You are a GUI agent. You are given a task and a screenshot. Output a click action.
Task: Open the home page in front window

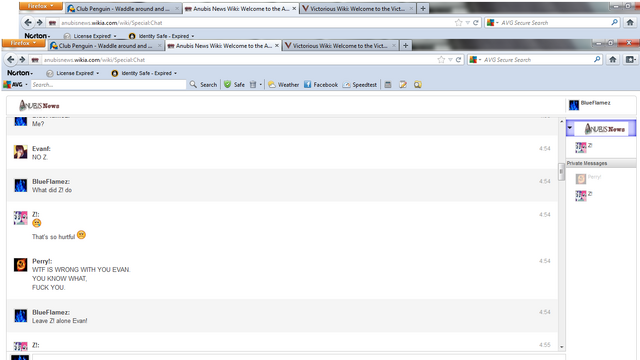613,60
